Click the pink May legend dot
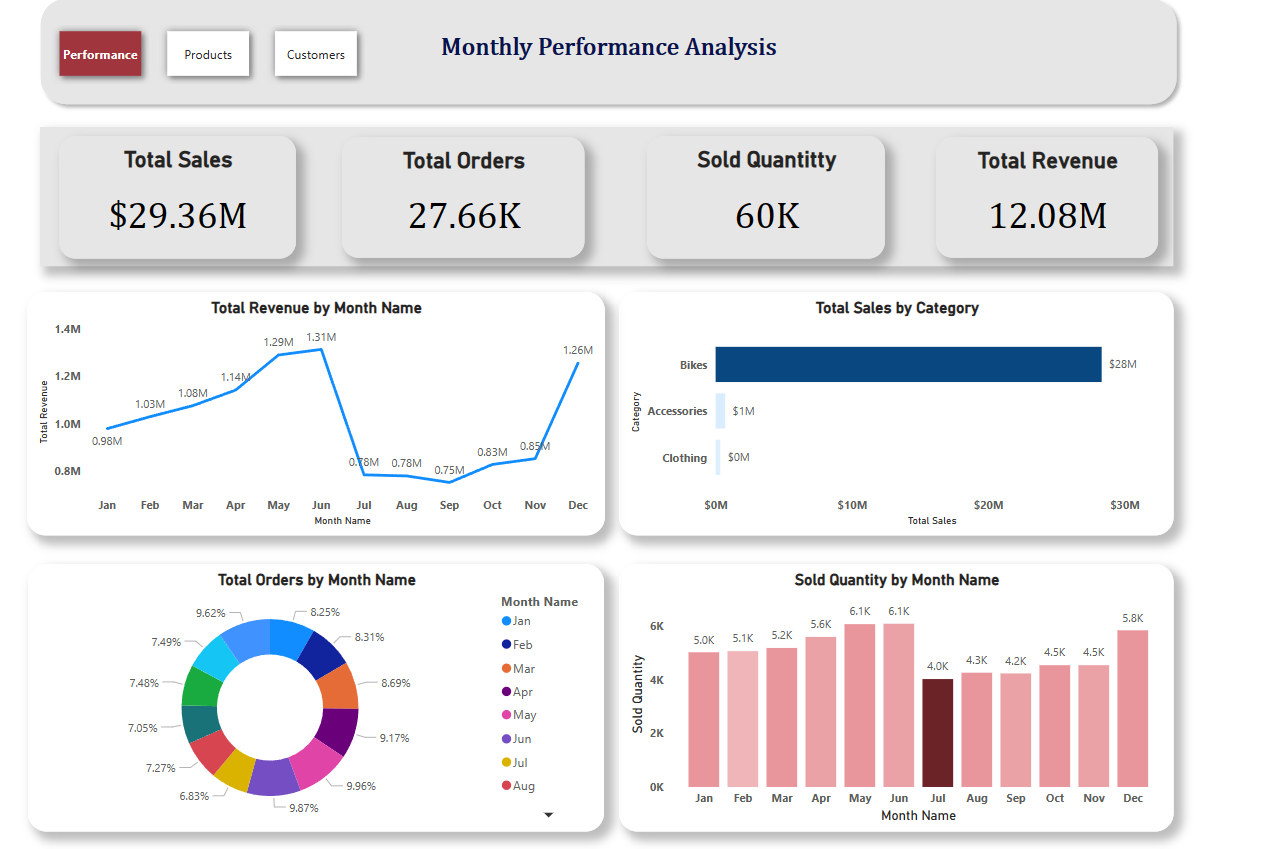 pyautogui.click(x=507, y=715)
